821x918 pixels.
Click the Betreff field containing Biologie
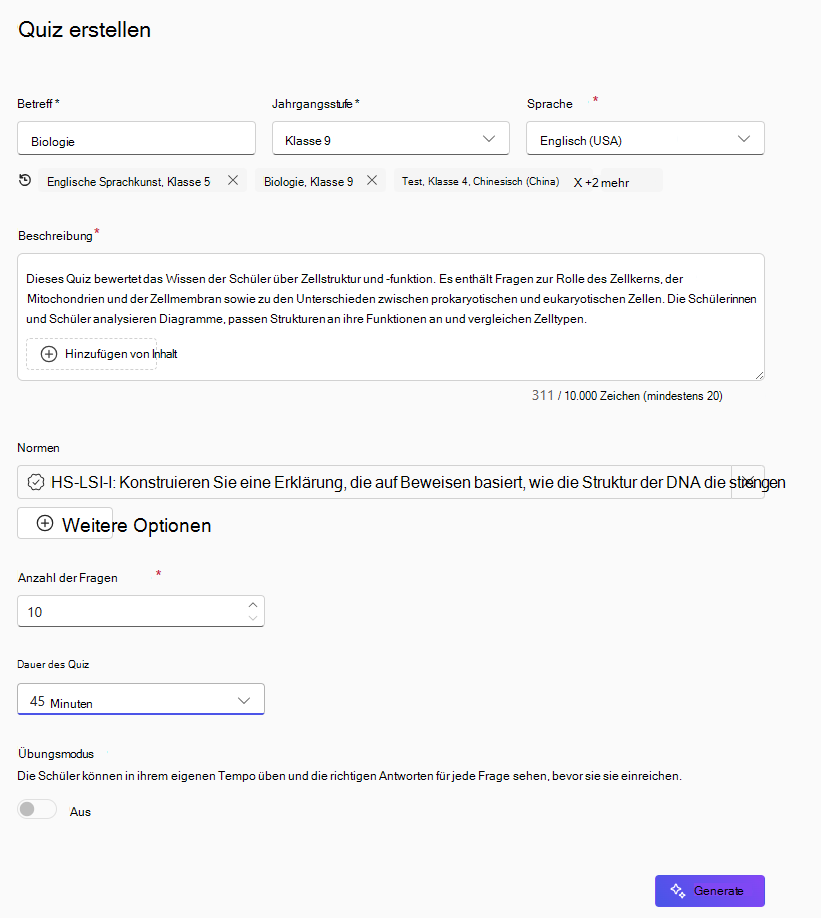136,138
